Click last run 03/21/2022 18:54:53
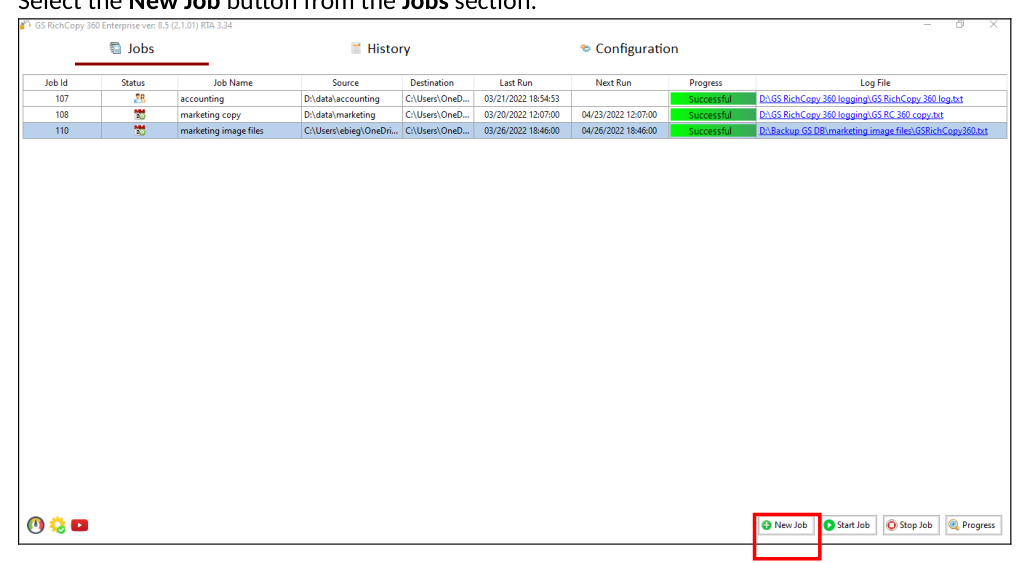Viewport: 1030px width, 563px height. (522, 99)
